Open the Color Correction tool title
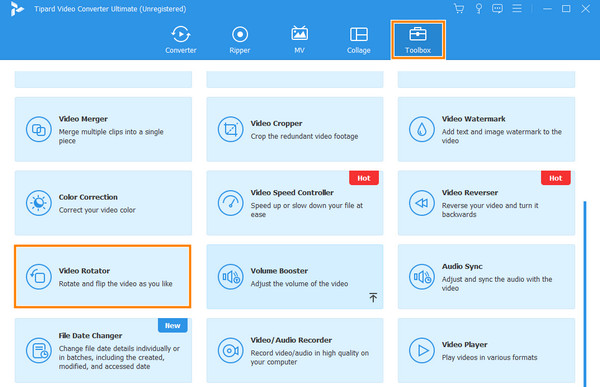This screenshot has height=387, width=600. click(88, 197)
